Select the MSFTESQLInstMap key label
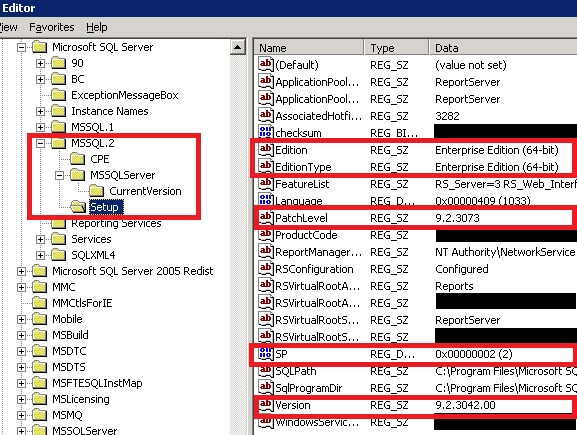This screenshot has width=577, height=435. [97, 383]
